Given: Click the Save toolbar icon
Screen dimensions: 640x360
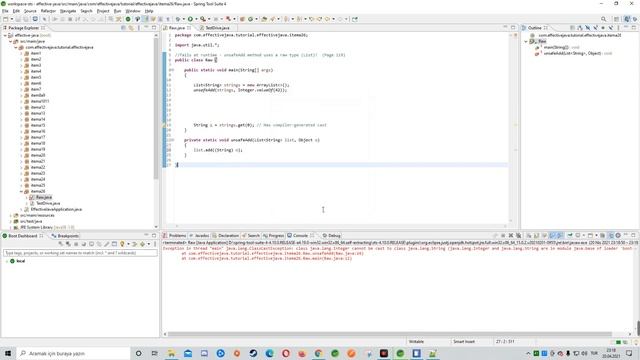Looking at the screenshot, I should 18,19.
